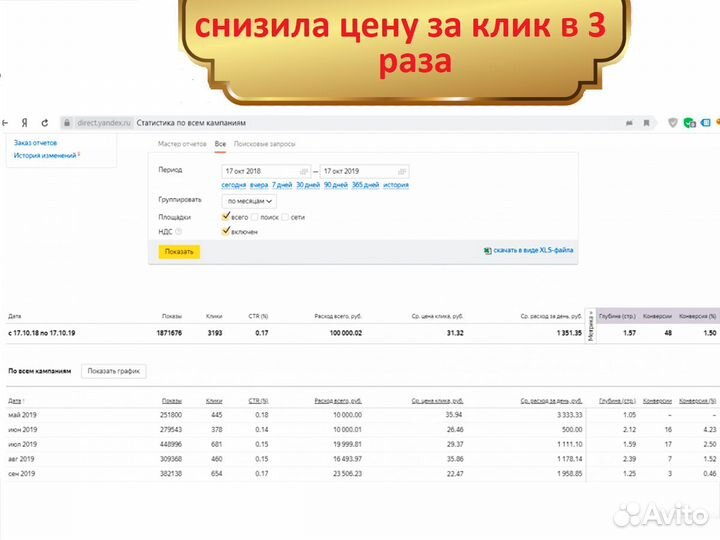The height and width of the screenshot is (540, 720).
Task: Go back with the browser back arrow
Action: point(5,123)
